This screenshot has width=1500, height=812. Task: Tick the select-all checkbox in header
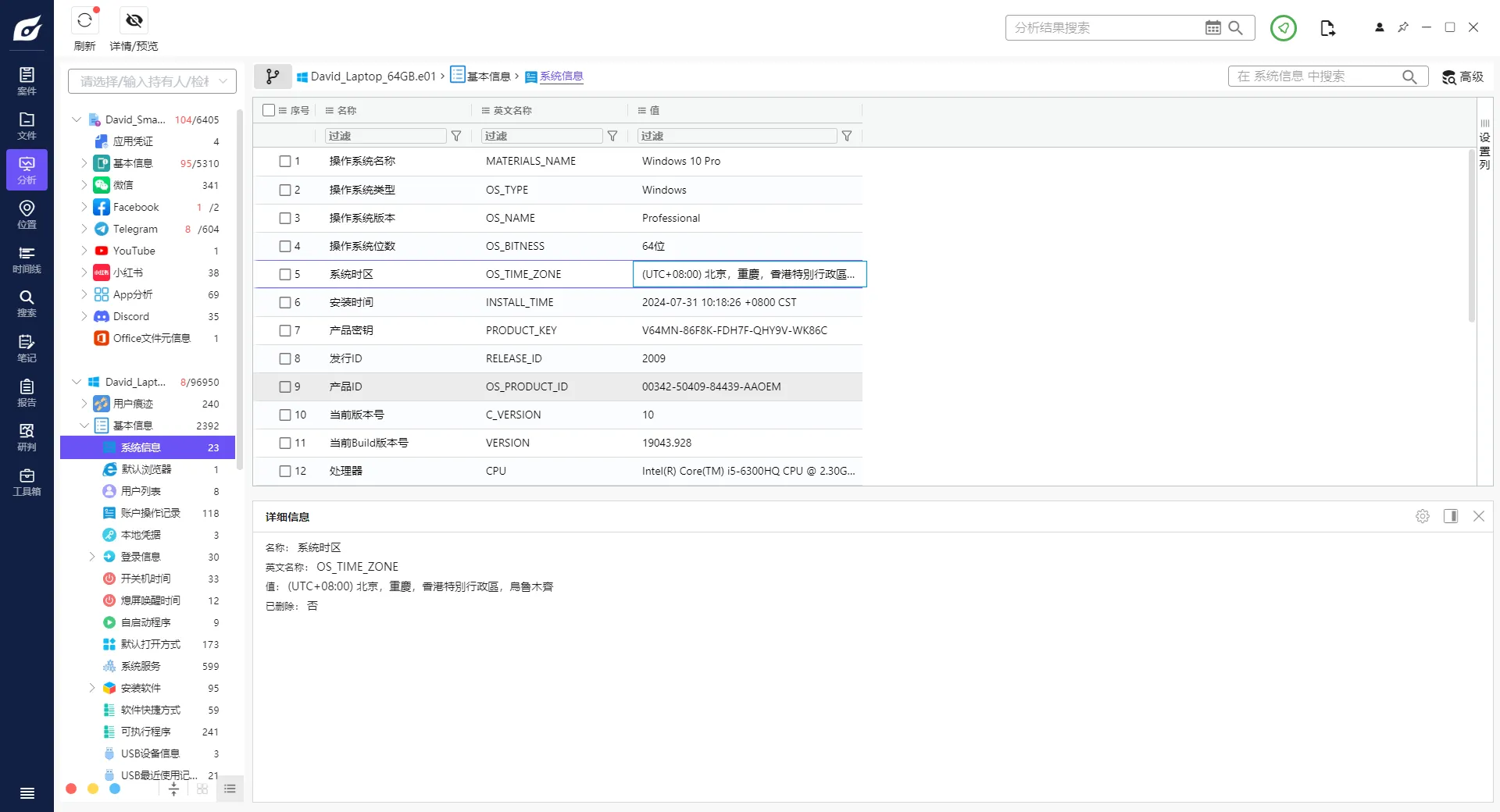point(269,110)
